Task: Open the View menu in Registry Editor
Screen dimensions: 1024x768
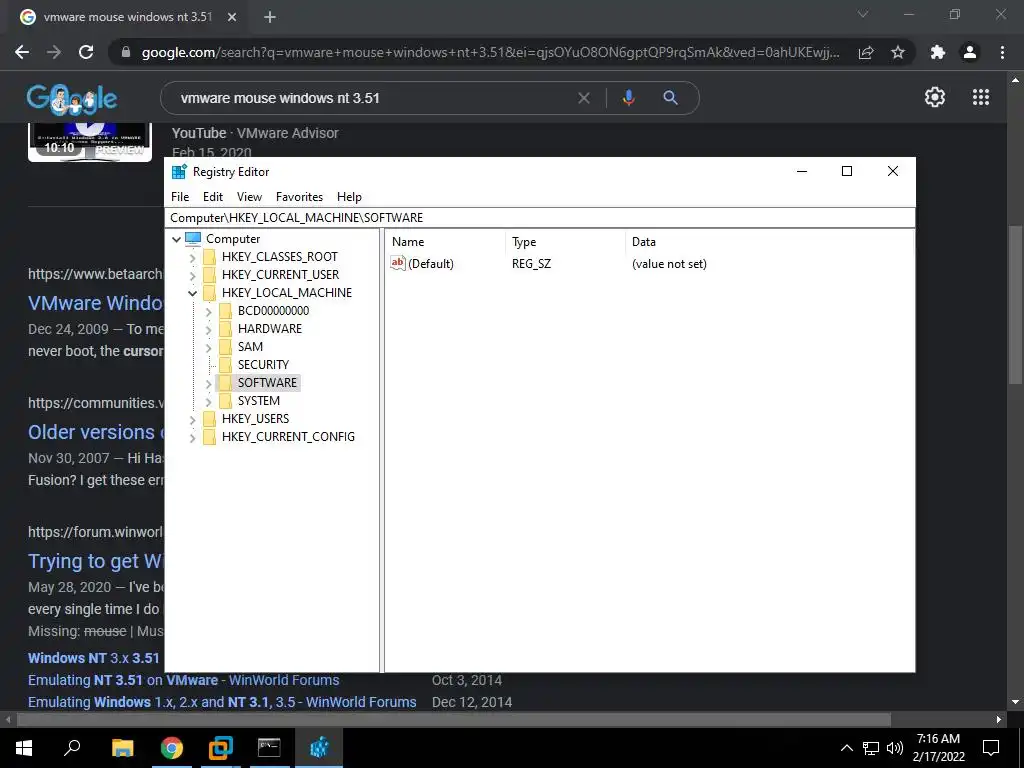Action: tap(249, 197)
